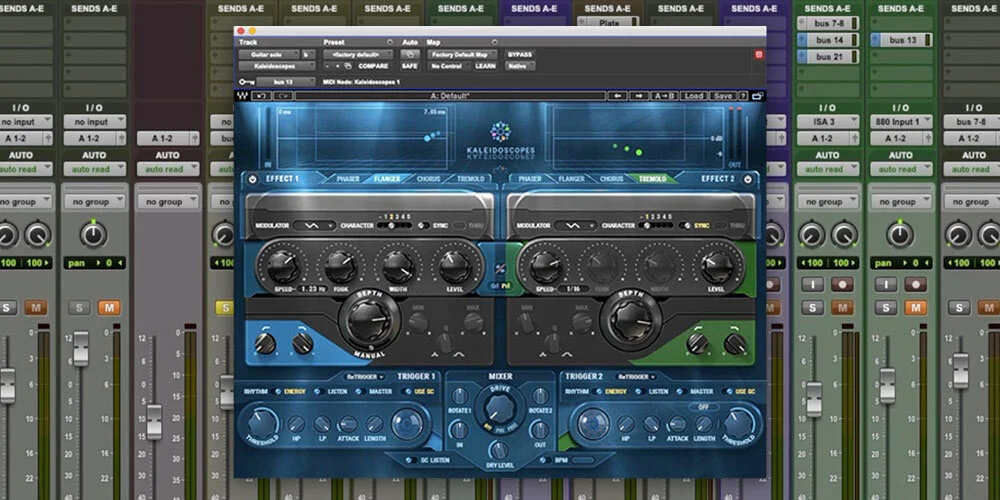Select Phaser tab for Effect 2
1000x500 pixels.
[x=530, y=179]
